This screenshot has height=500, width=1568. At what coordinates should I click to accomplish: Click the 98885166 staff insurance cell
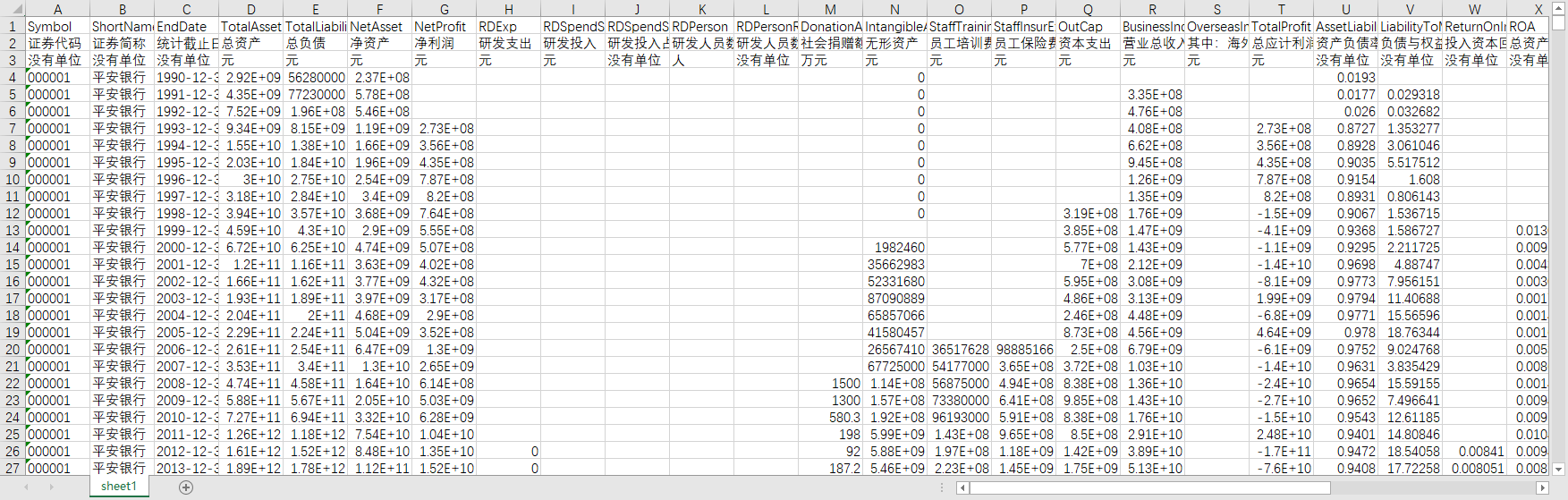click(1024, 350)
